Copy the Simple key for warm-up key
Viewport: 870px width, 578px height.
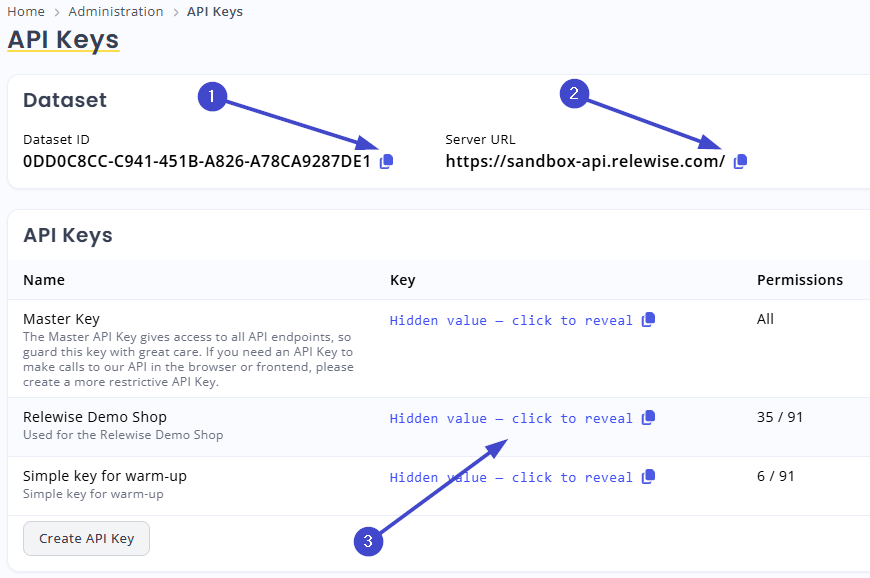pos(648,477)
